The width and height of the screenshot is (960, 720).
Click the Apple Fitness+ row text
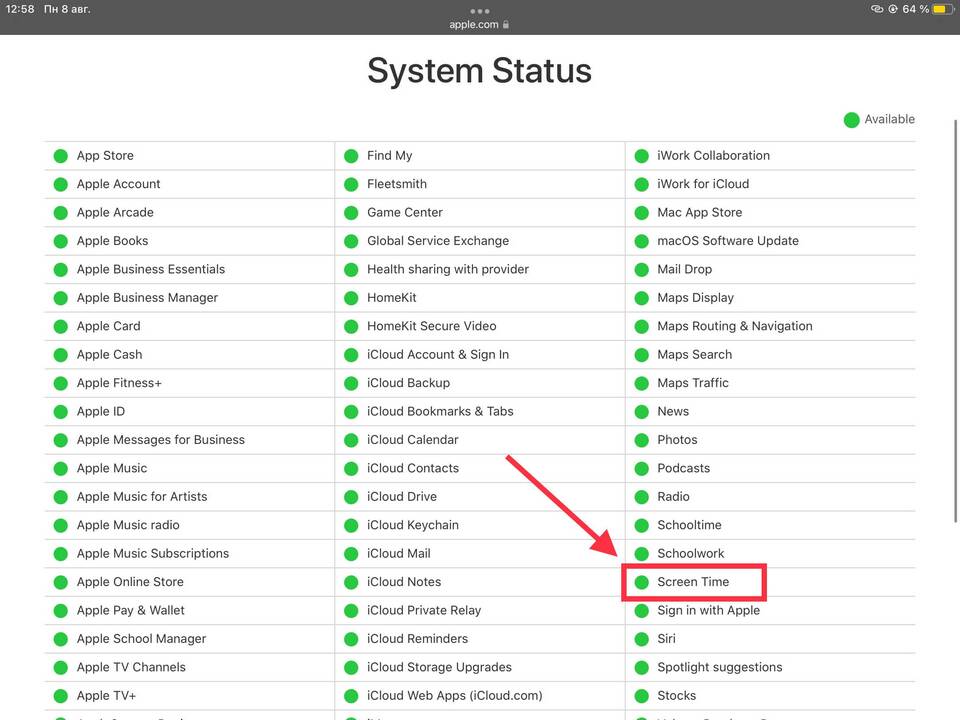pyautogui.click(x=119, y=383)
